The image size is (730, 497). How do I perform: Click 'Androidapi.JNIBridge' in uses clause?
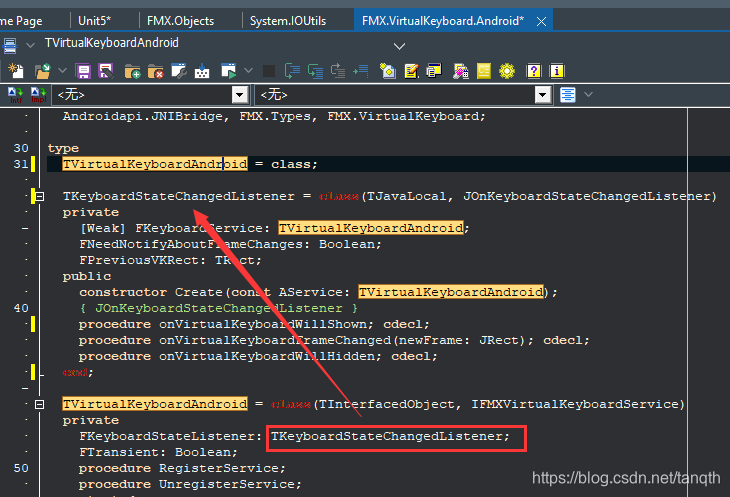tap(142, 116)
